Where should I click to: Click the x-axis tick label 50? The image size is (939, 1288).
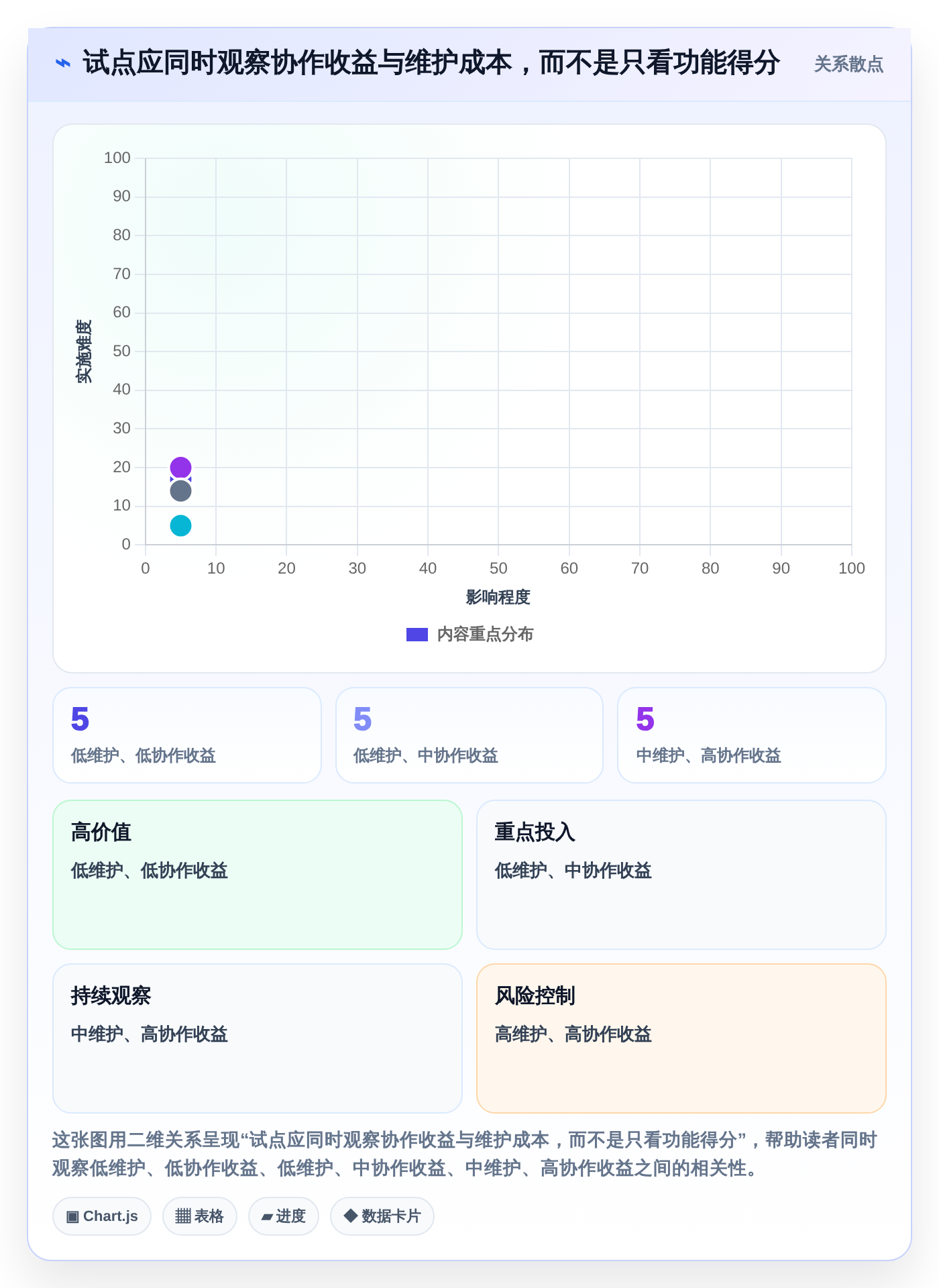click(498, 568)
